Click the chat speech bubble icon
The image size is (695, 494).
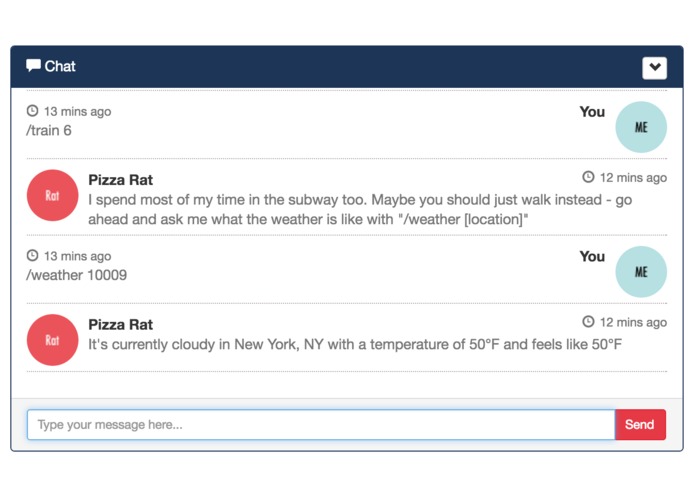click(x=33, y=66)
